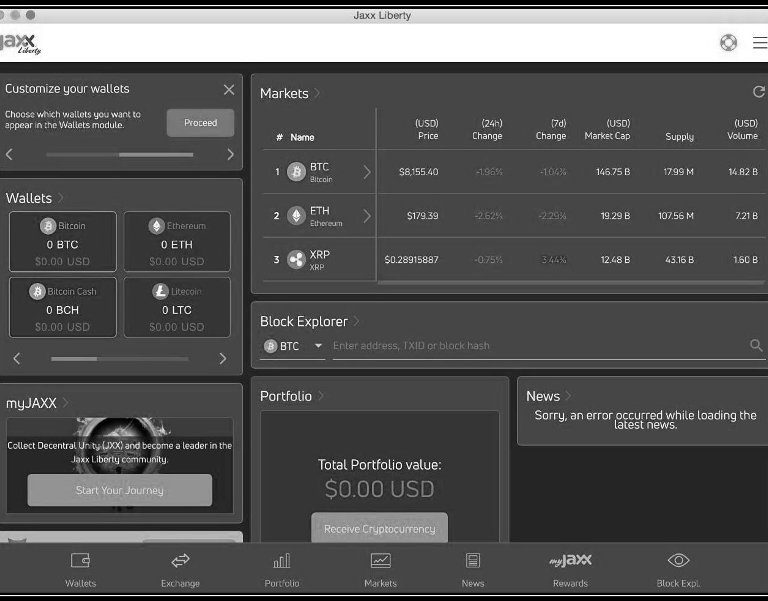Click BTC icon in Markets table
The height and width of the screenshot is (601, 768).
(x=296, y=172)
